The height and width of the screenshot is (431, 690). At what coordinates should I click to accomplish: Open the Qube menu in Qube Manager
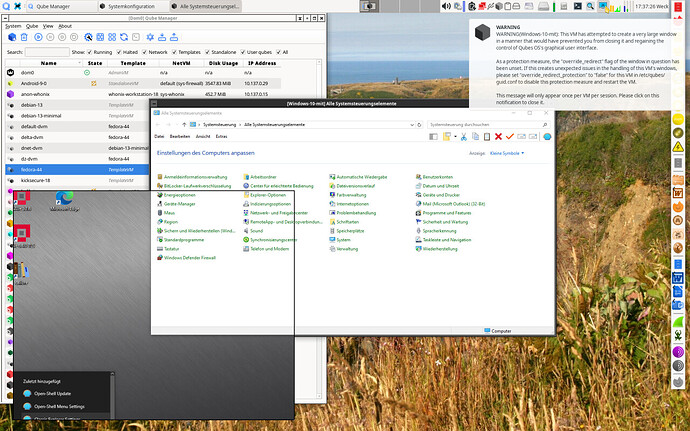point(32,26)
